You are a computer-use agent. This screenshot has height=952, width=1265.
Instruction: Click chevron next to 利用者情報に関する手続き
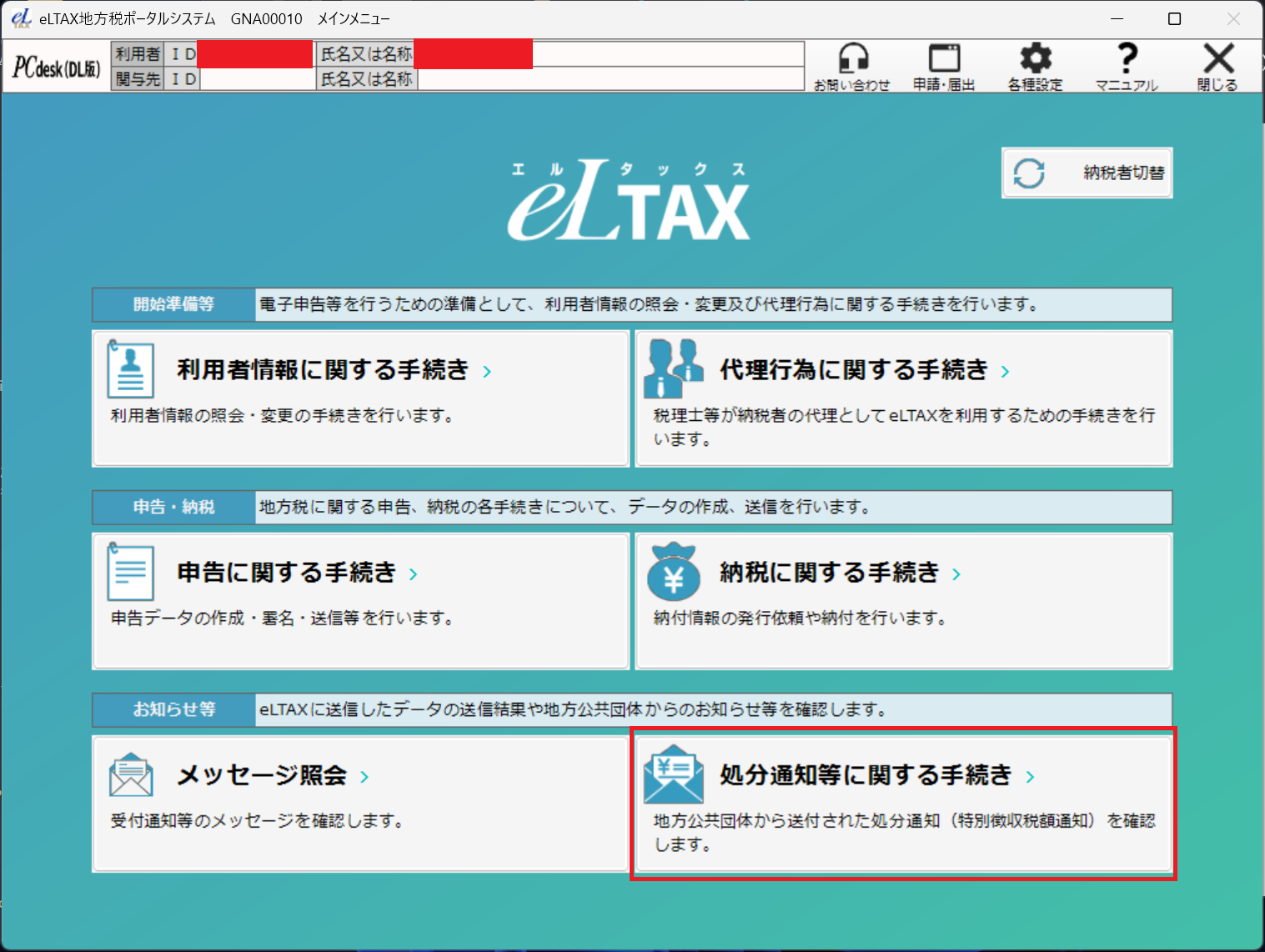click(x=487, y=372)
